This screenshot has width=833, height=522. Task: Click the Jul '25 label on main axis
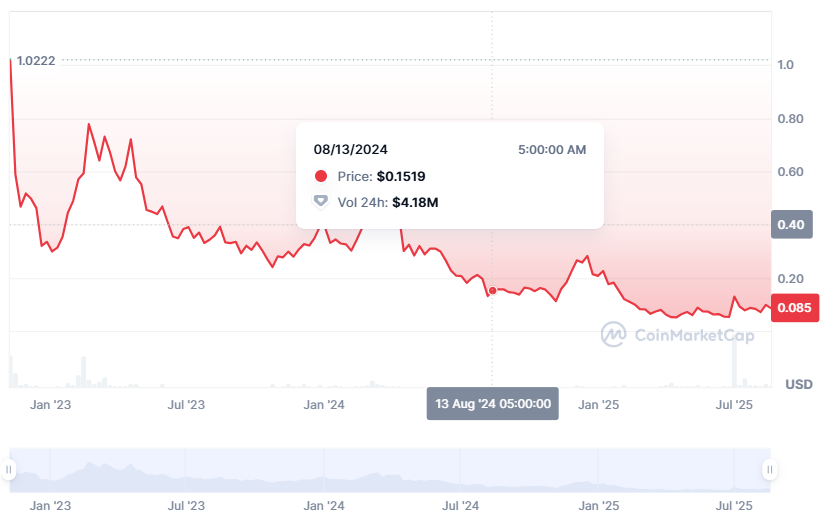tap(734, 405)
